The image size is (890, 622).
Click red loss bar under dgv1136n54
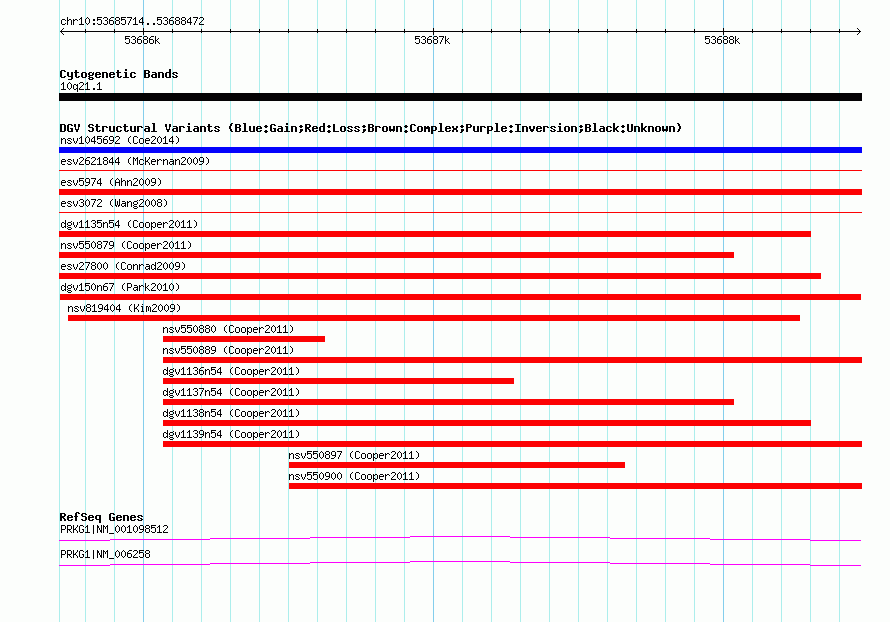click(338, 381)
